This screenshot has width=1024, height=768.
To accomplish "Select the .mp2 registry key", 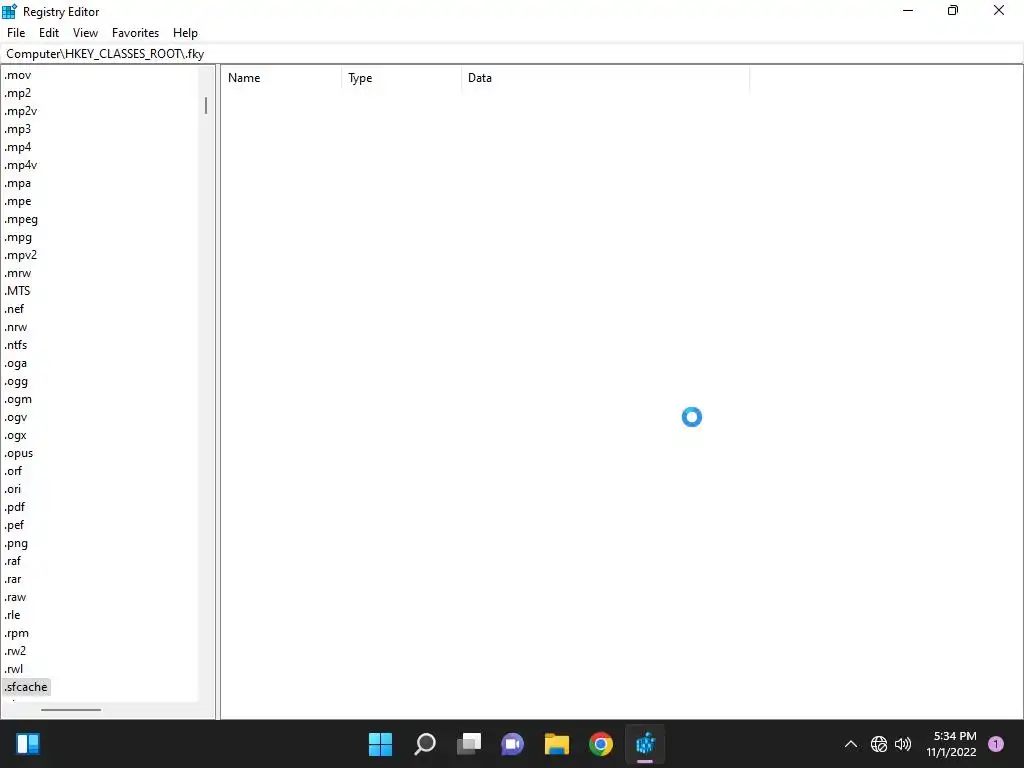I will (18, 93).
